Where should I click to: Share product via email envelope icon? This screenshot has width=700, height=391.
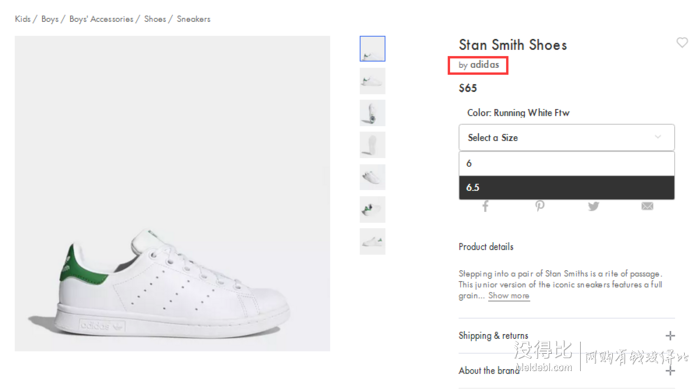(x=647, y=206)
